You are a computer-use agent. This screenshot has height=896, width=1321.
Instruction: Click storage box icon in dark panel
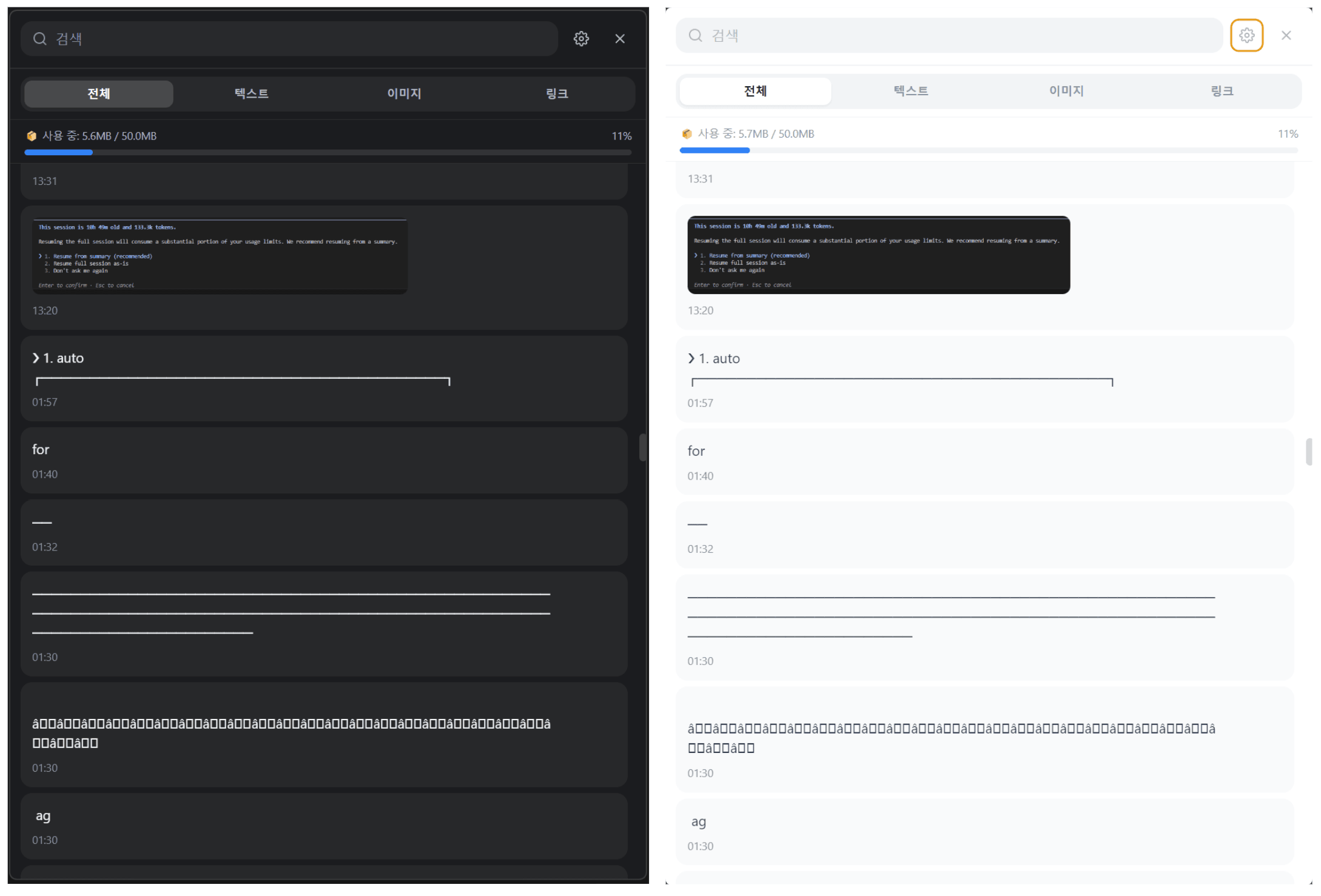32,136
